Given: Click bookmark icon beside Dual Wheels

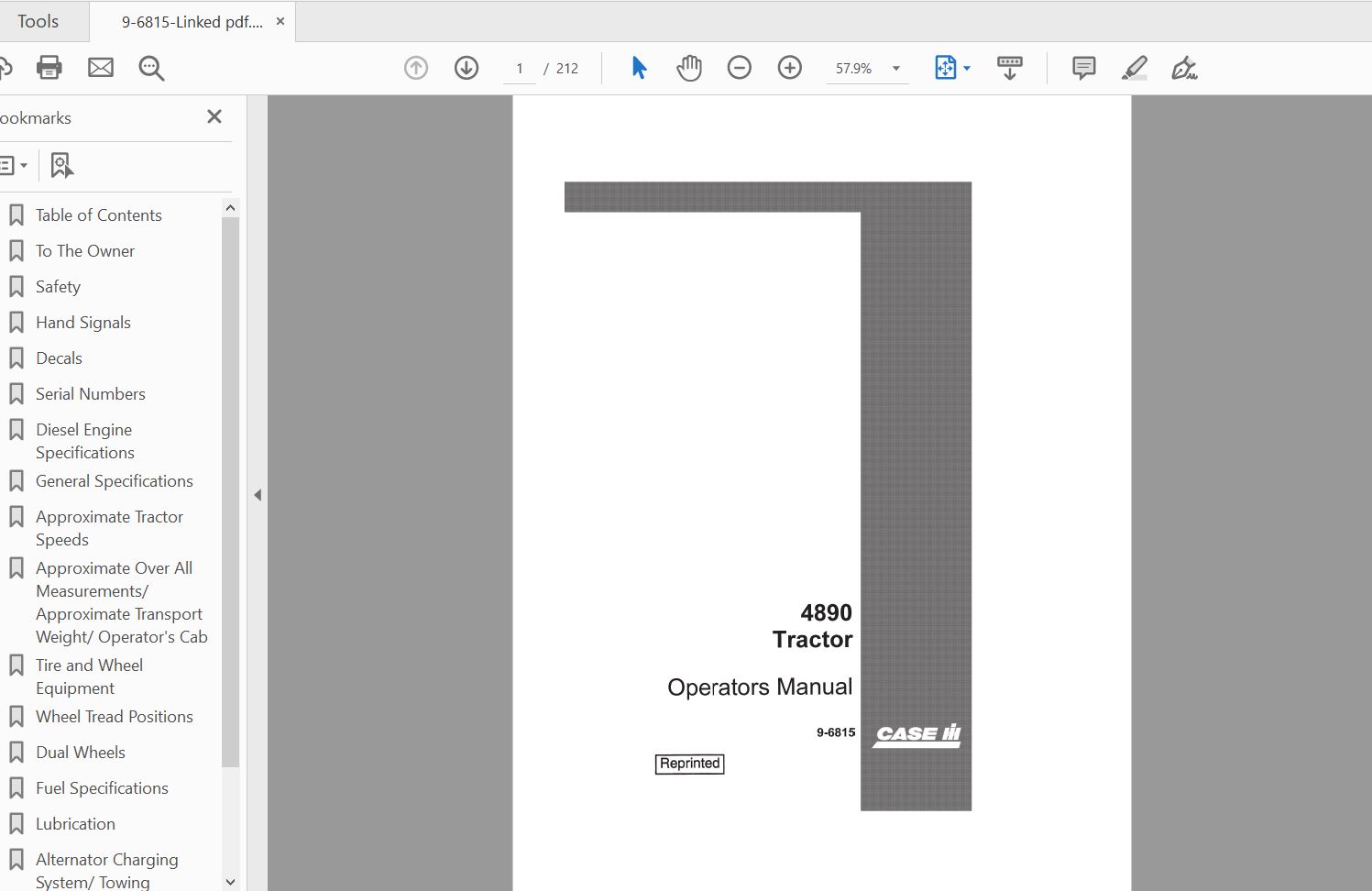Looking at the screenshot, I should pyautogui.click(x=16, y=753).
